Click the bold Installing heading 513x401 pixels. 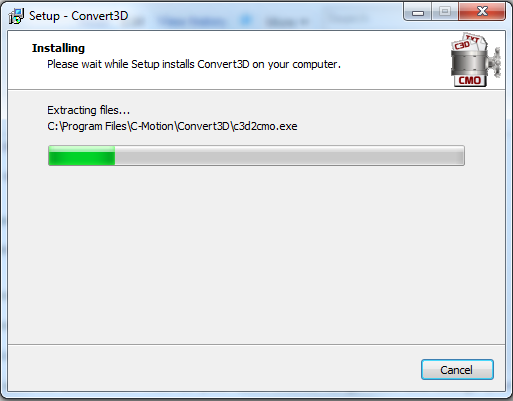click(58, 48)
